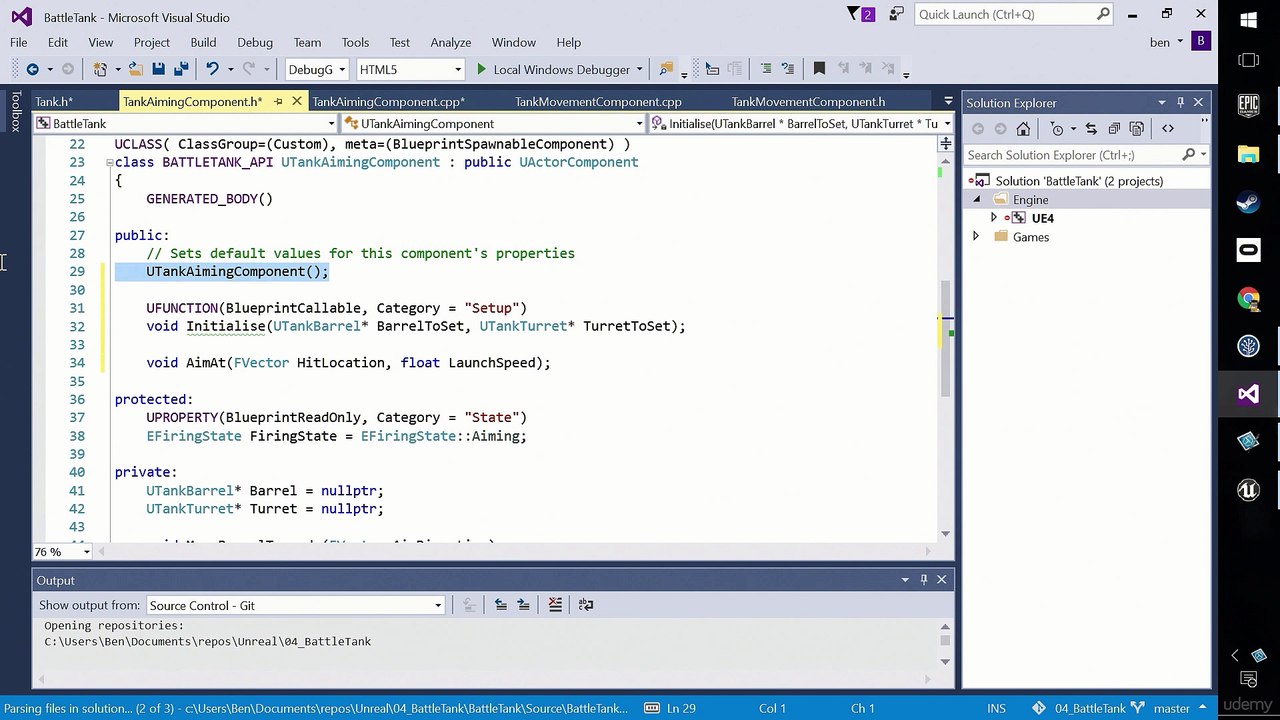The height and width of the screenshot is (720, 1280).
Task: Toggle auto-hide pin on Solution Explorer
Action: pyautogui.click(x=1180, y=102)
